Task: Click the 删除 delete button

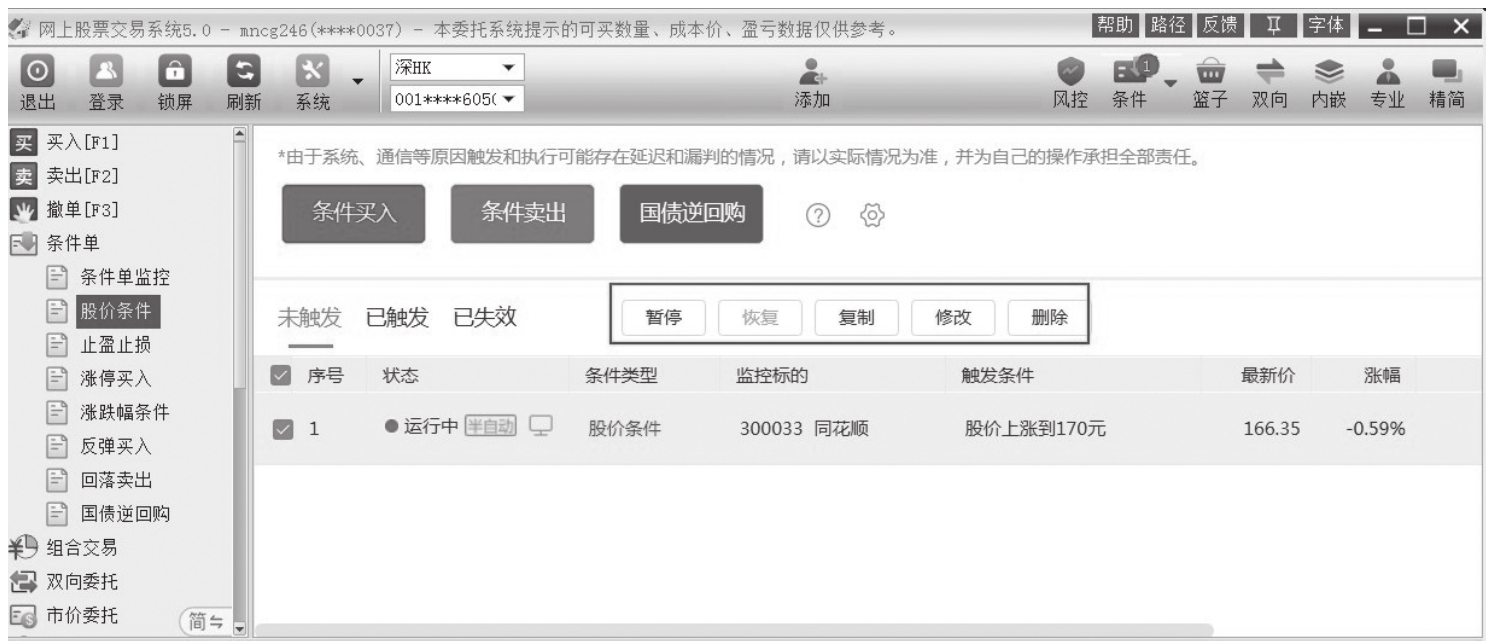Action: point(1049,319)
